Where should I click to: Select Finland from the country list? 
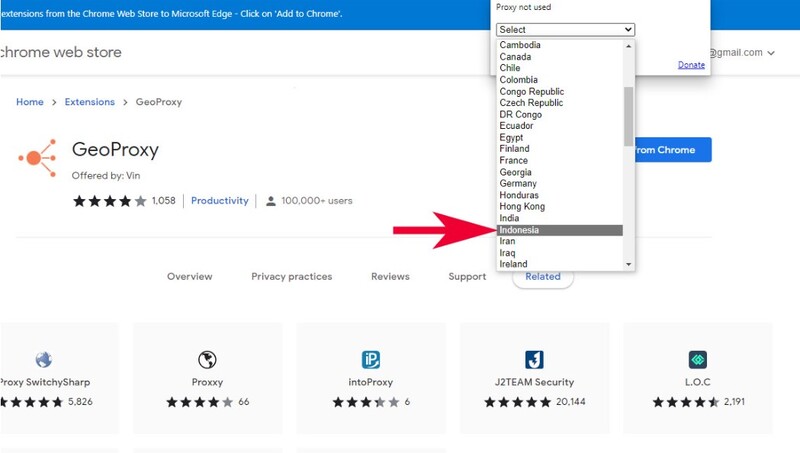click(x=560, y=148)
